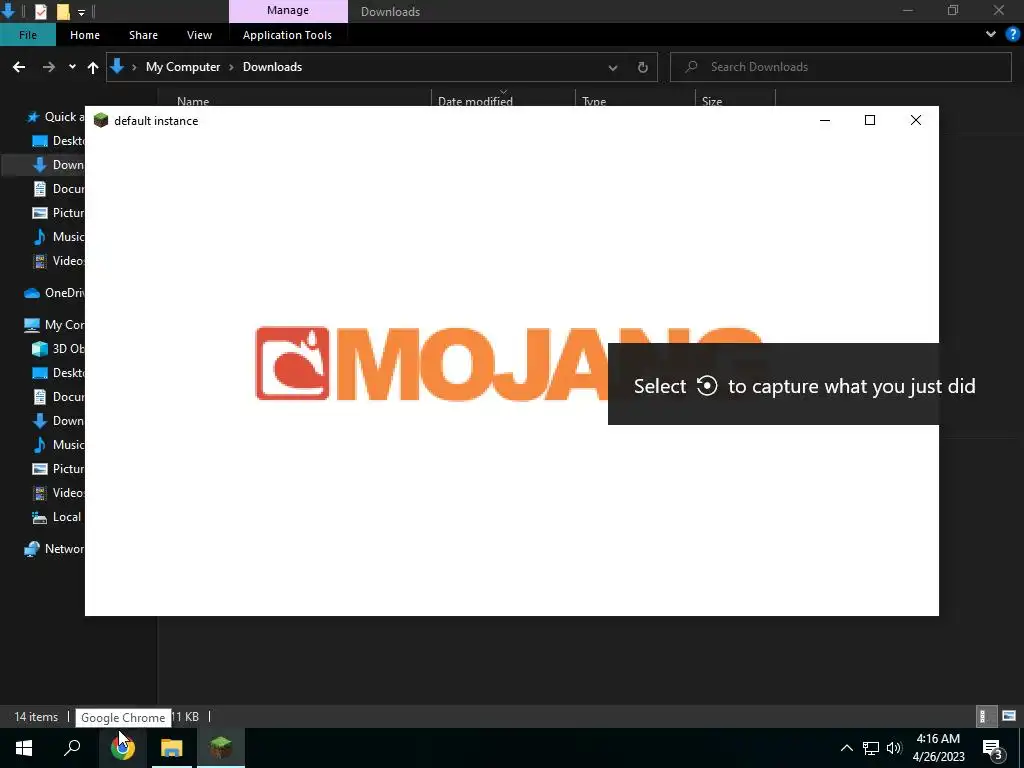Sort by the Size column header
This screenshot has width=1024, height=768.
click(712, 101)
